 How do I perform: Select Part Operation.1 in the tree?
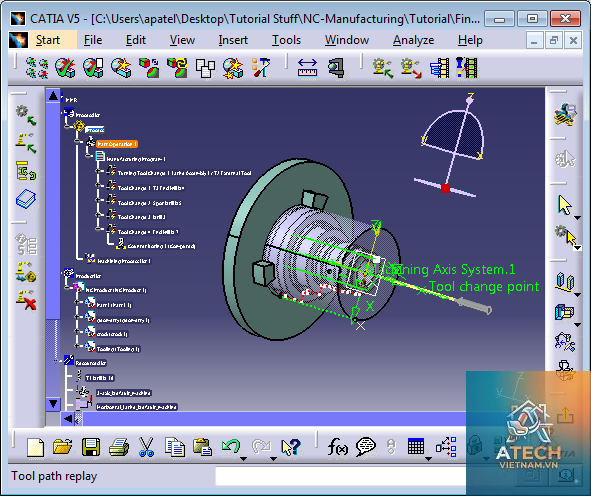point(117,144)
